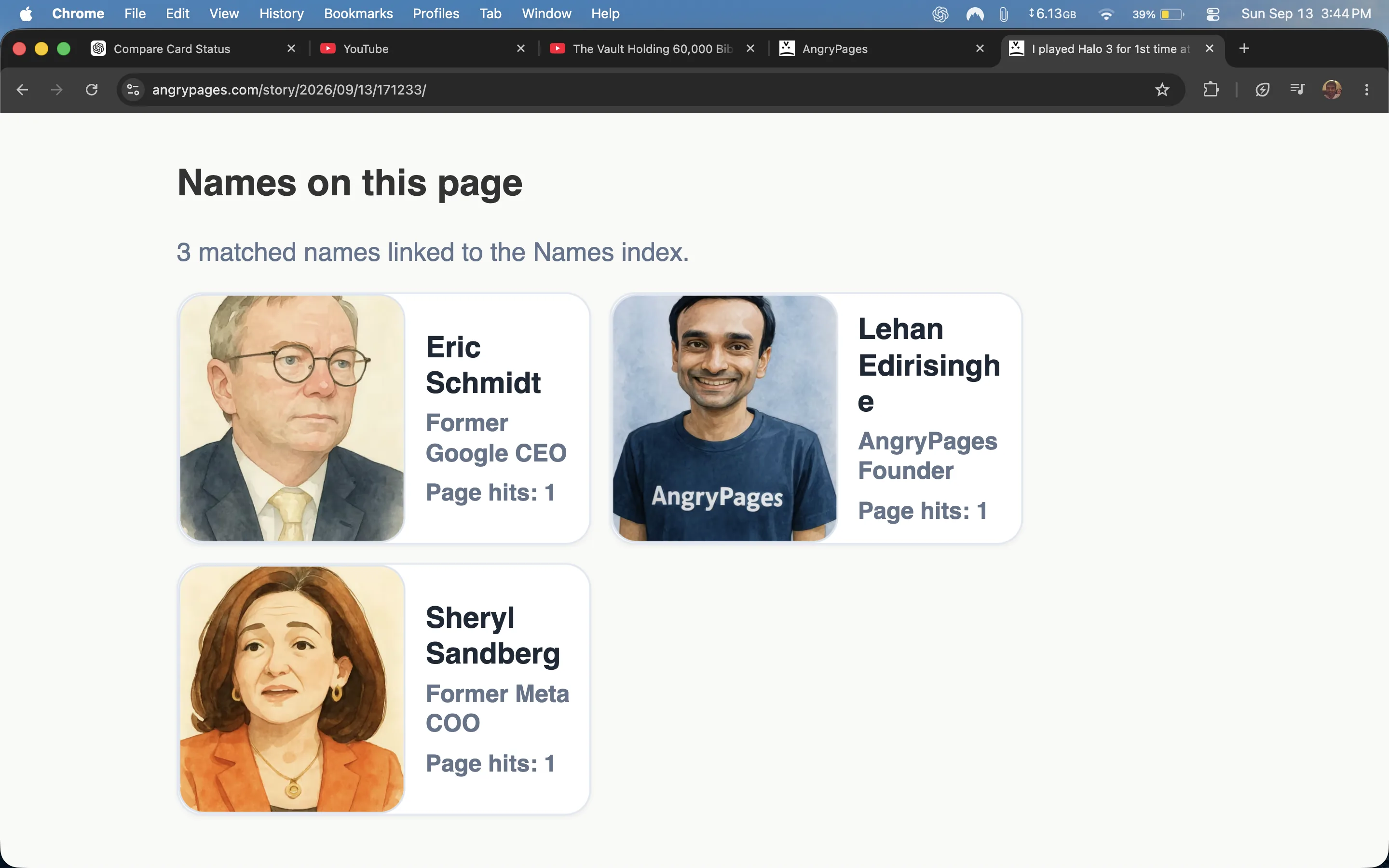The width and height of the screenshot is (1389, 868).
Task: Click Lehan Edirisinghe's portrait thumbnail
Action: click(x=724, y=419)
